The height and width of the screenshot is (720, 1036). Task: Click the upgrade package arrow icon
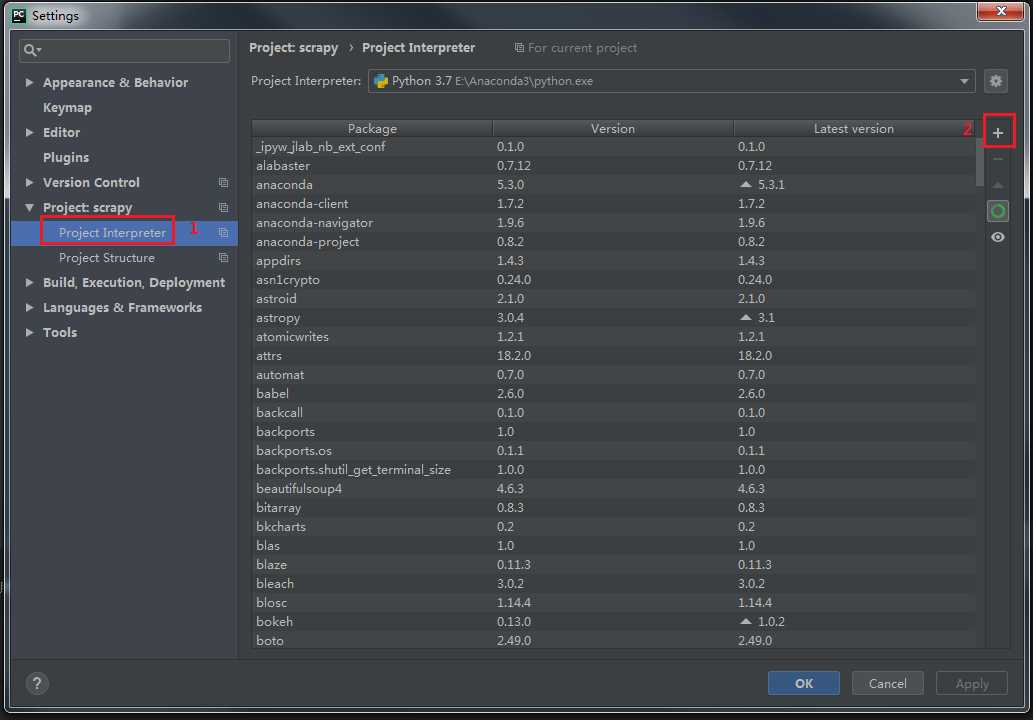pyautogui.click(x=998, y=186)
